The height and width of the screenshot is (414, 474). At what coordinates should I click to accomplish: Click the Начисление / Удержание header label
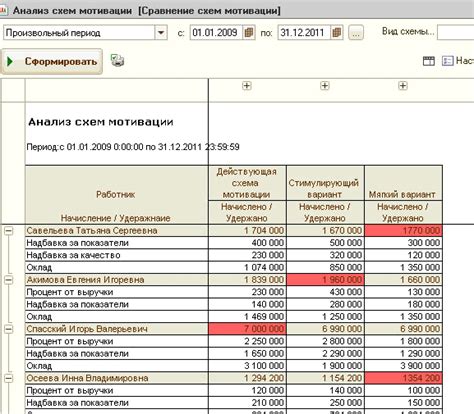(116, 218)
